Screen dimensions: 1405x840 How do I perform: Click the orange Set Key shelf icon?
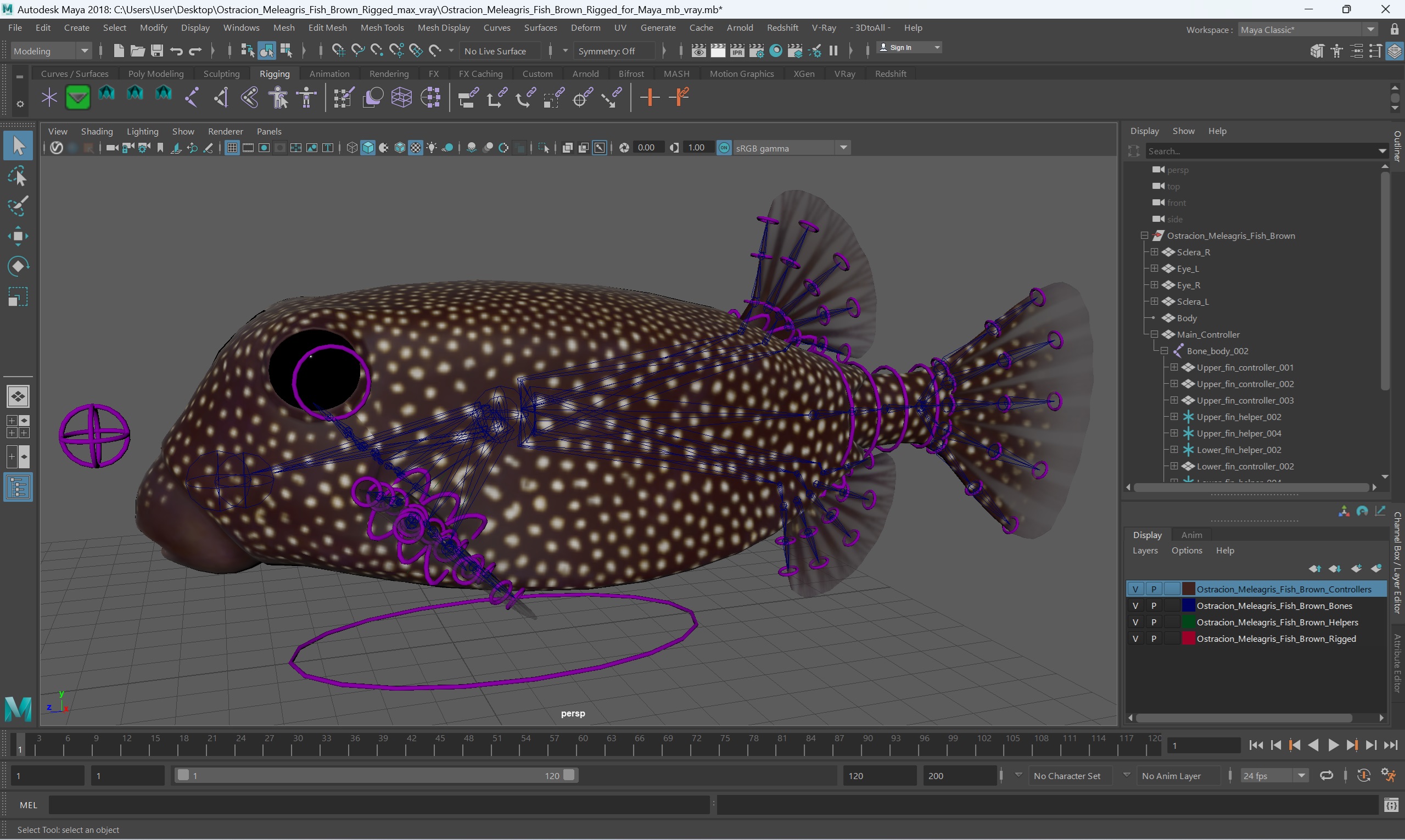coord(650,97)
